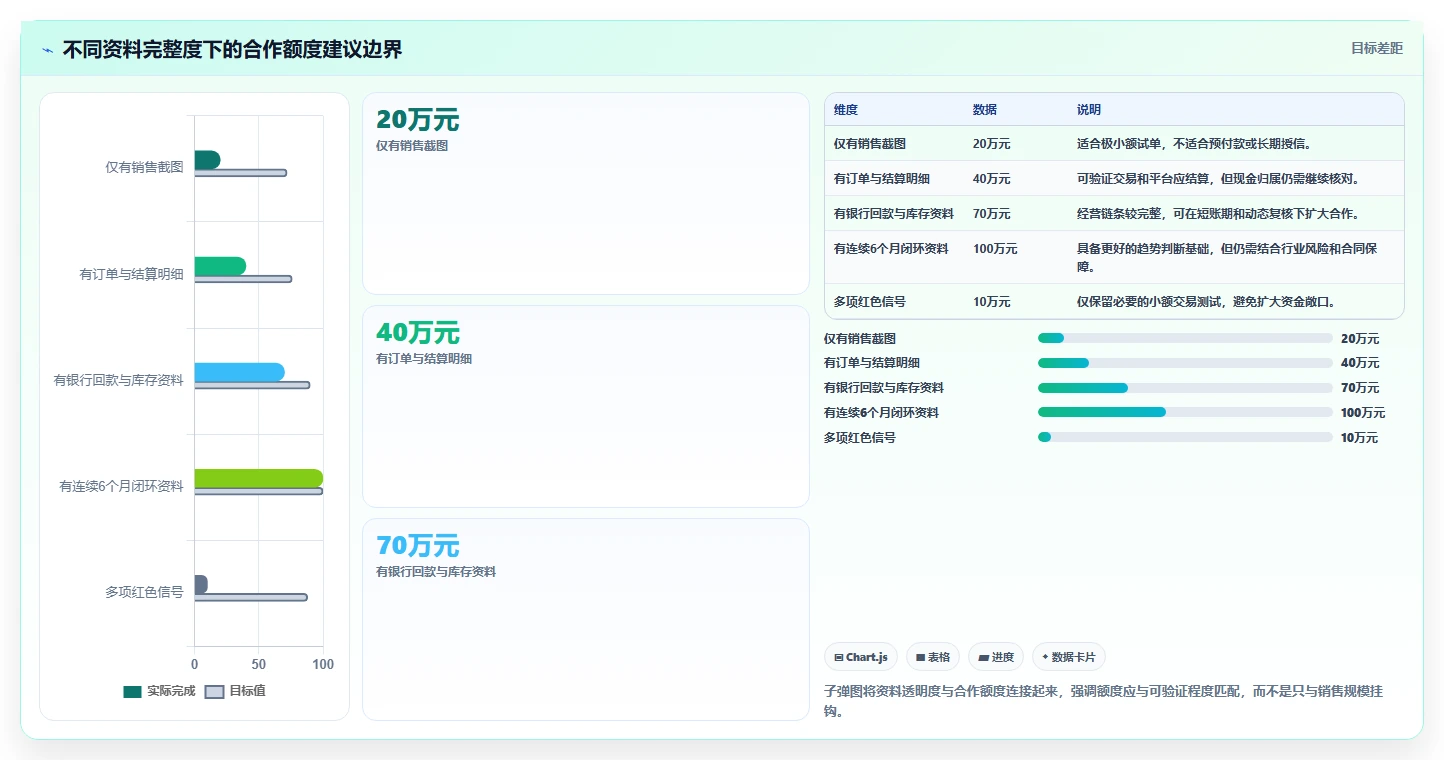Click the 不同资料完整度下的合作额度建议边界 title
The width and height of the screenshot is (1444, 760).
[232, 50]
